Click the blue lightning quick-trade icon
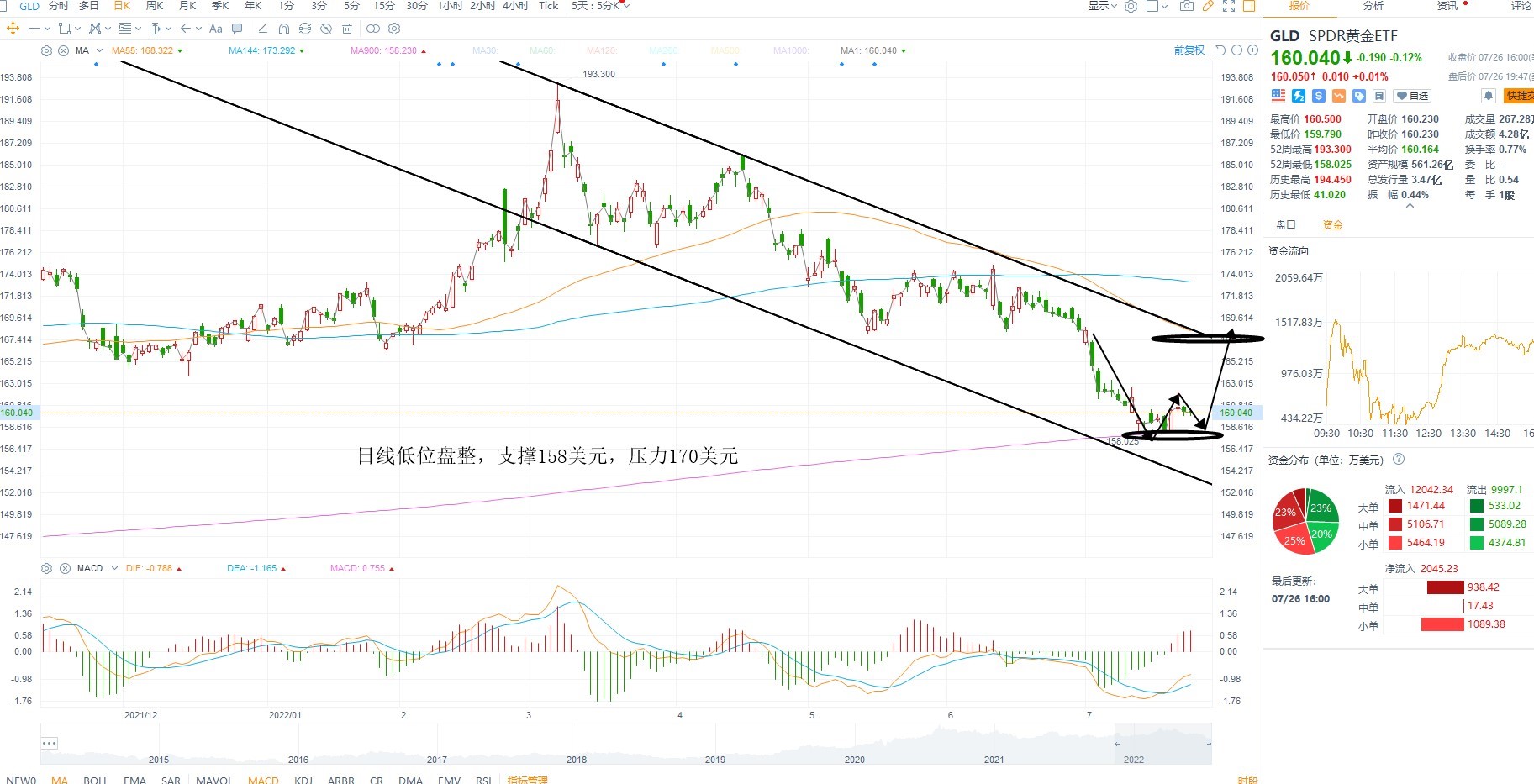The image size is (1534, 784). pos(1299,96)
